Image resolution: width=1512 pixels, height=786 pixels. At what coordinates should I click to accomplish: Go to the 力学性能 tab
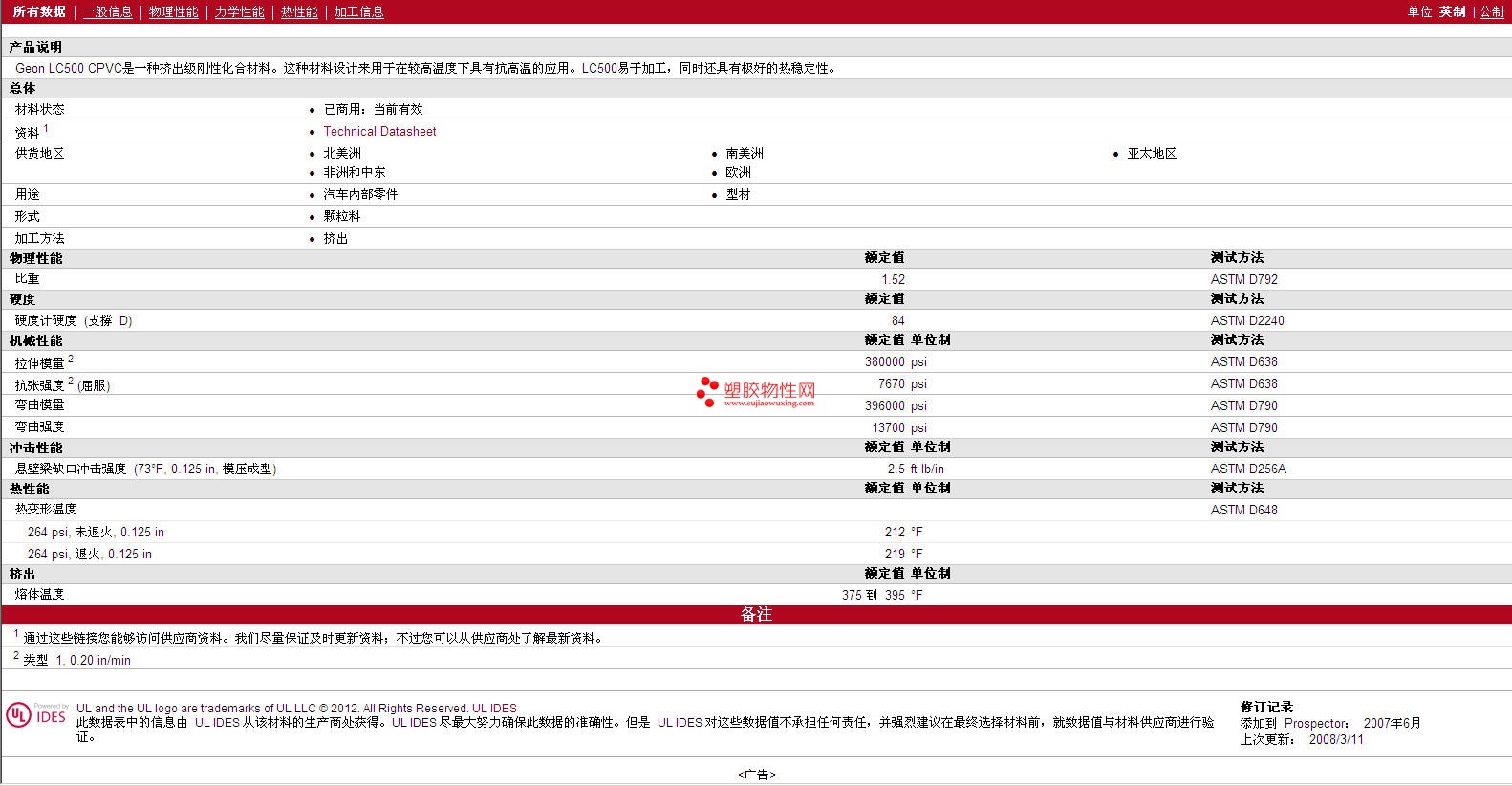(x=239, y=11)
